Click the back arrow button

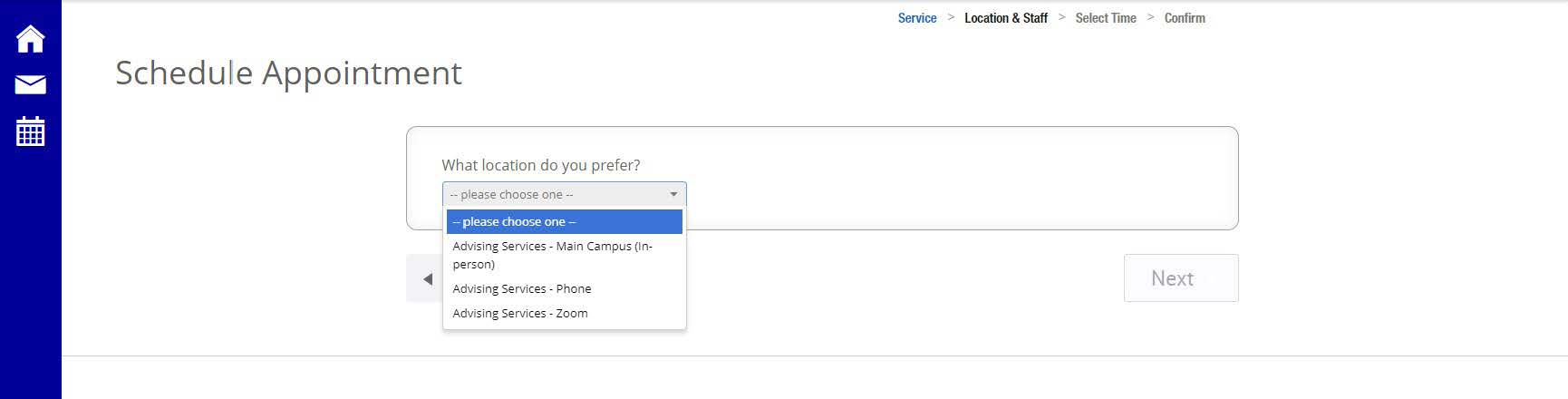point(426,278)
